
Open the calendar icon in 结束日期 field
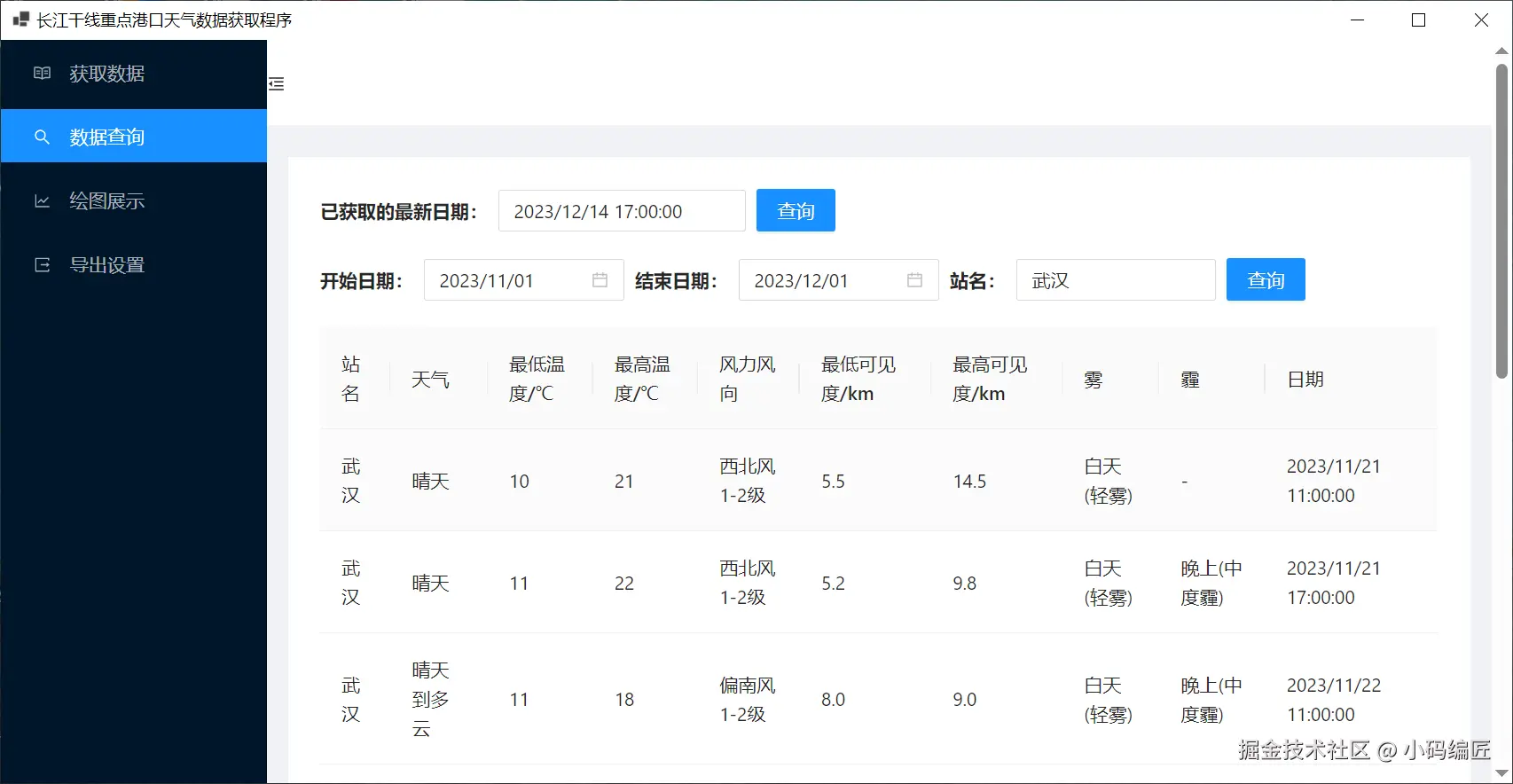tap(915, 280)
